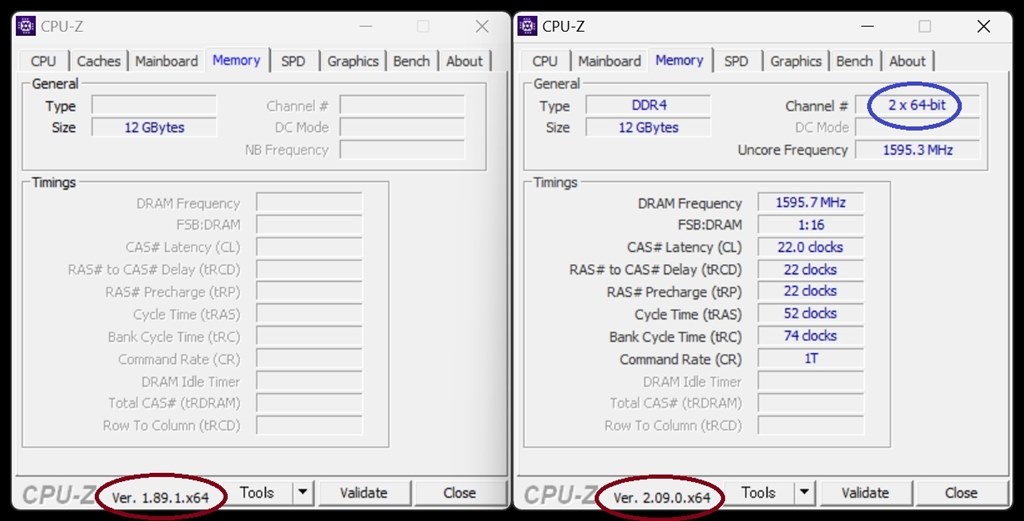Click CPU-Z app icon in left window title bar
The width and height of the screenshot is (1024, 521).
(x=25, y=26)
